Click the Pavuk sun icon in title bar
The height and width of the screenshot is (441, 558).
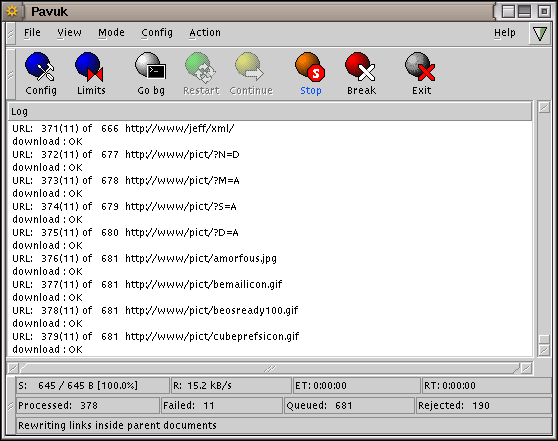coord(12,11)
